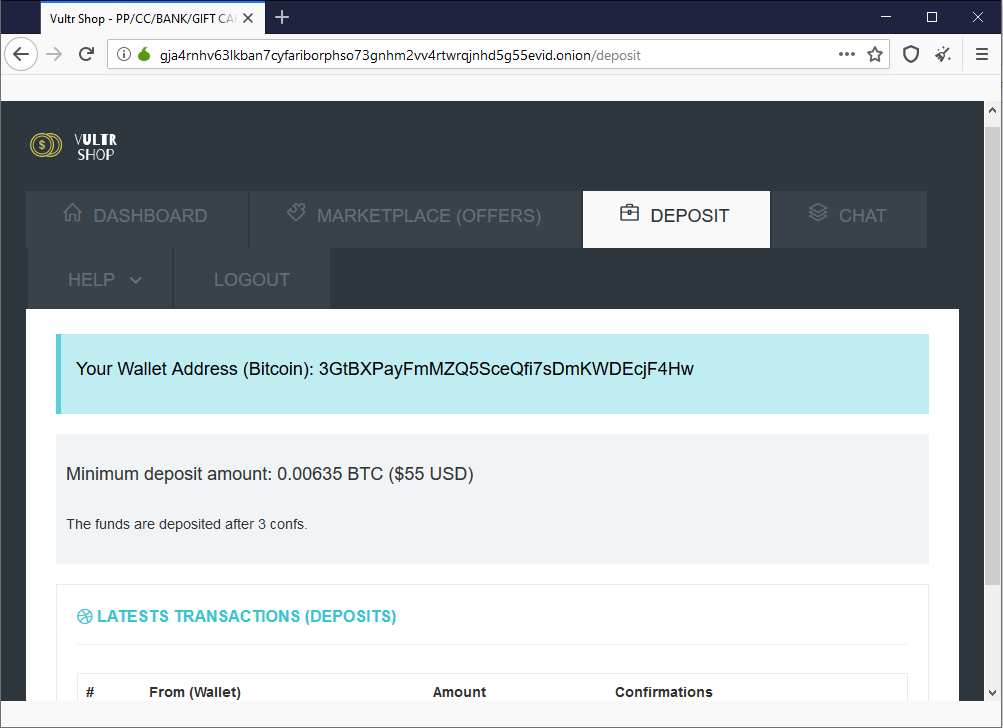
Task: Select the Deposit tab
Action: coord(676,216)
